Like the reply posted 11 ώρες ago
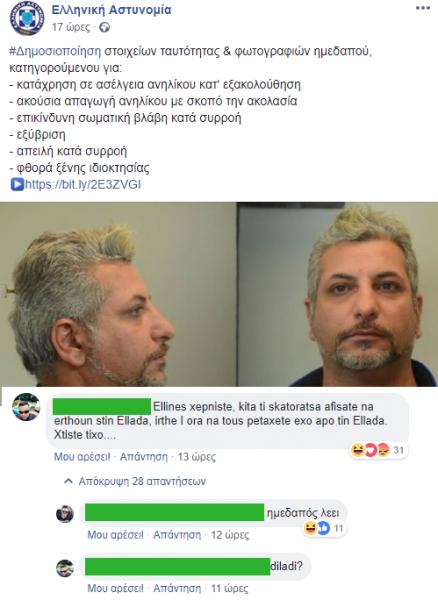The height and width of the screenshot is (600, 438). tap(115, 589)
